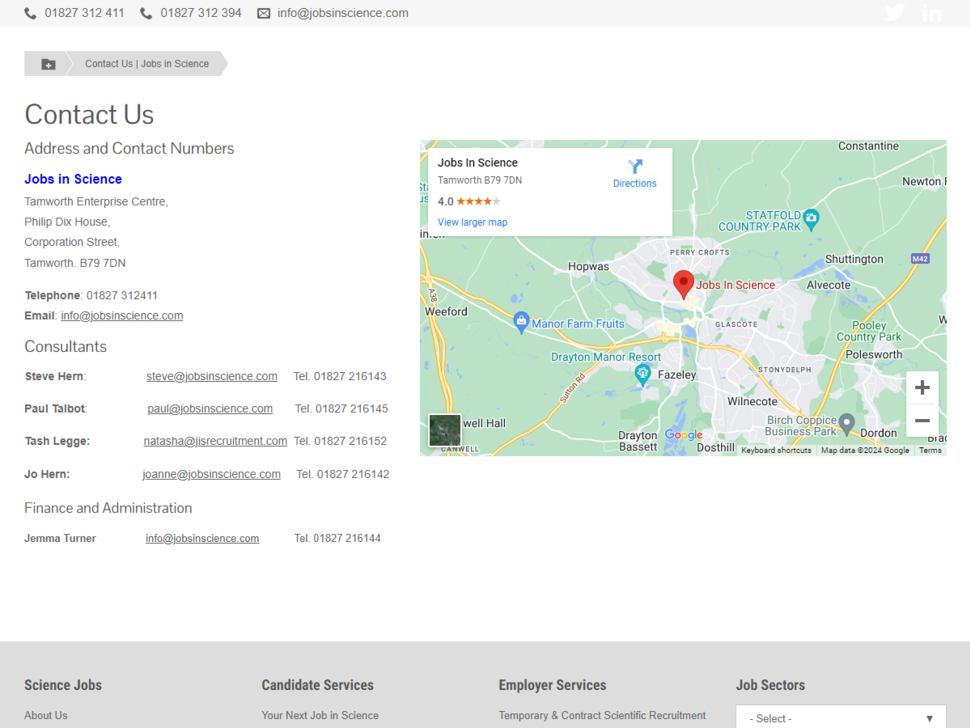
Task: Click the Manor Farm Fruits shopping marker
Action: [521, 322]
